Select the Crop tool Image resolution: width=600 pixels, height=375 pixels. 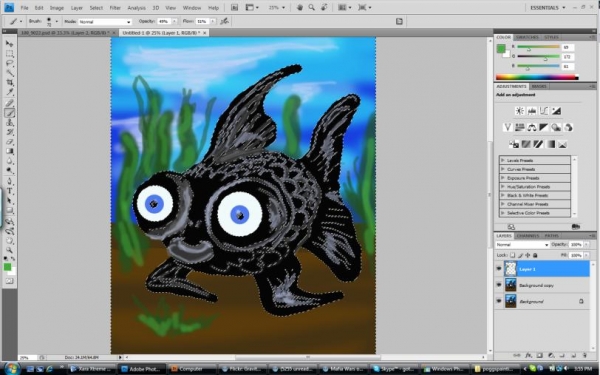(x=9, y=82)
